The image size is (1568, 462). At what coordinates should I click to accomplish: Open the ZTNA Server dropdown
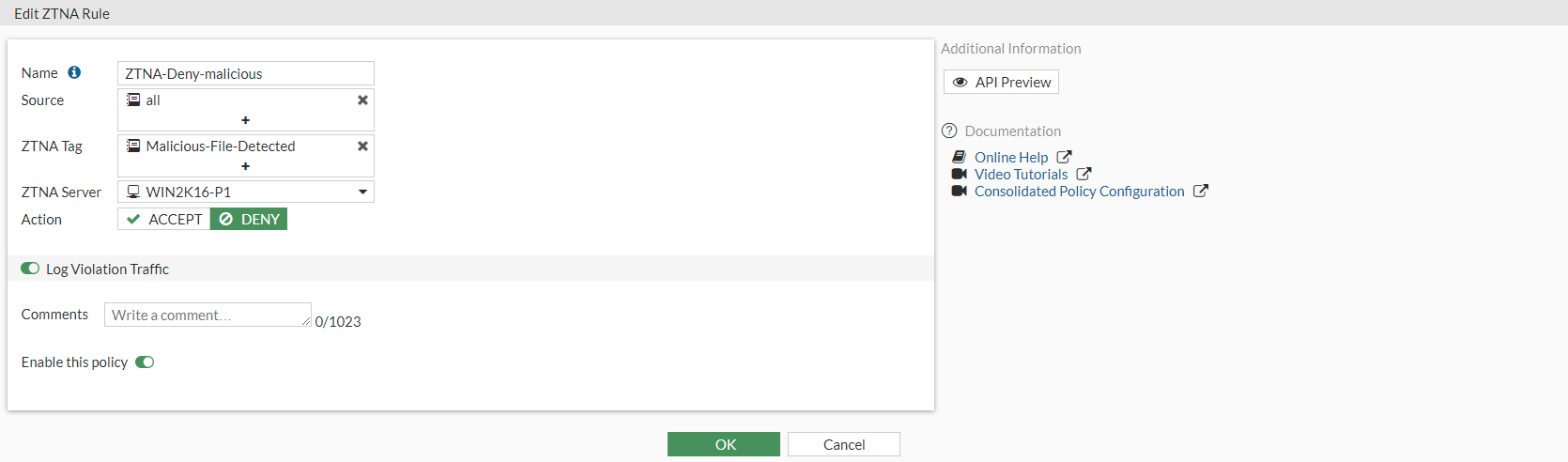coord(362,192)
